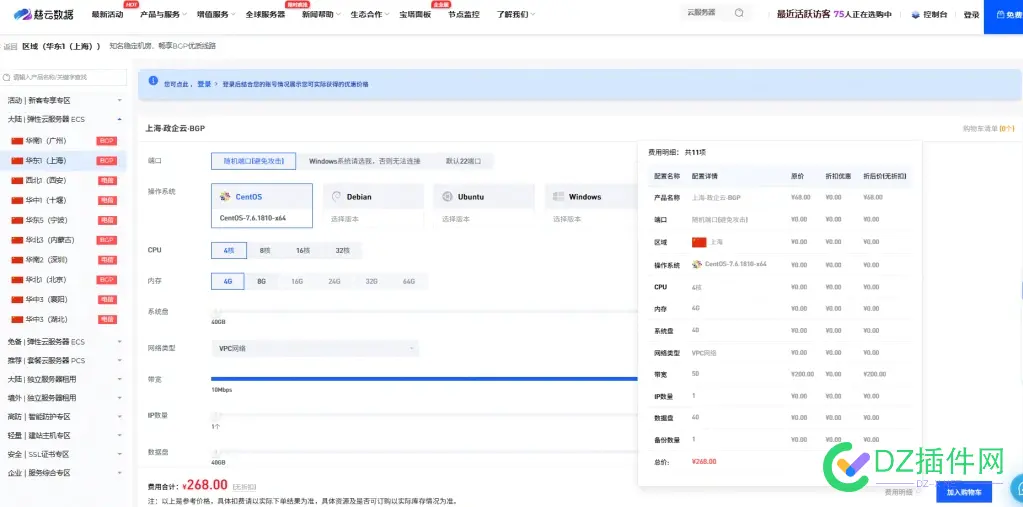
Task: Click the 系统盘 disk slider handle
Action: coord(217,313)
